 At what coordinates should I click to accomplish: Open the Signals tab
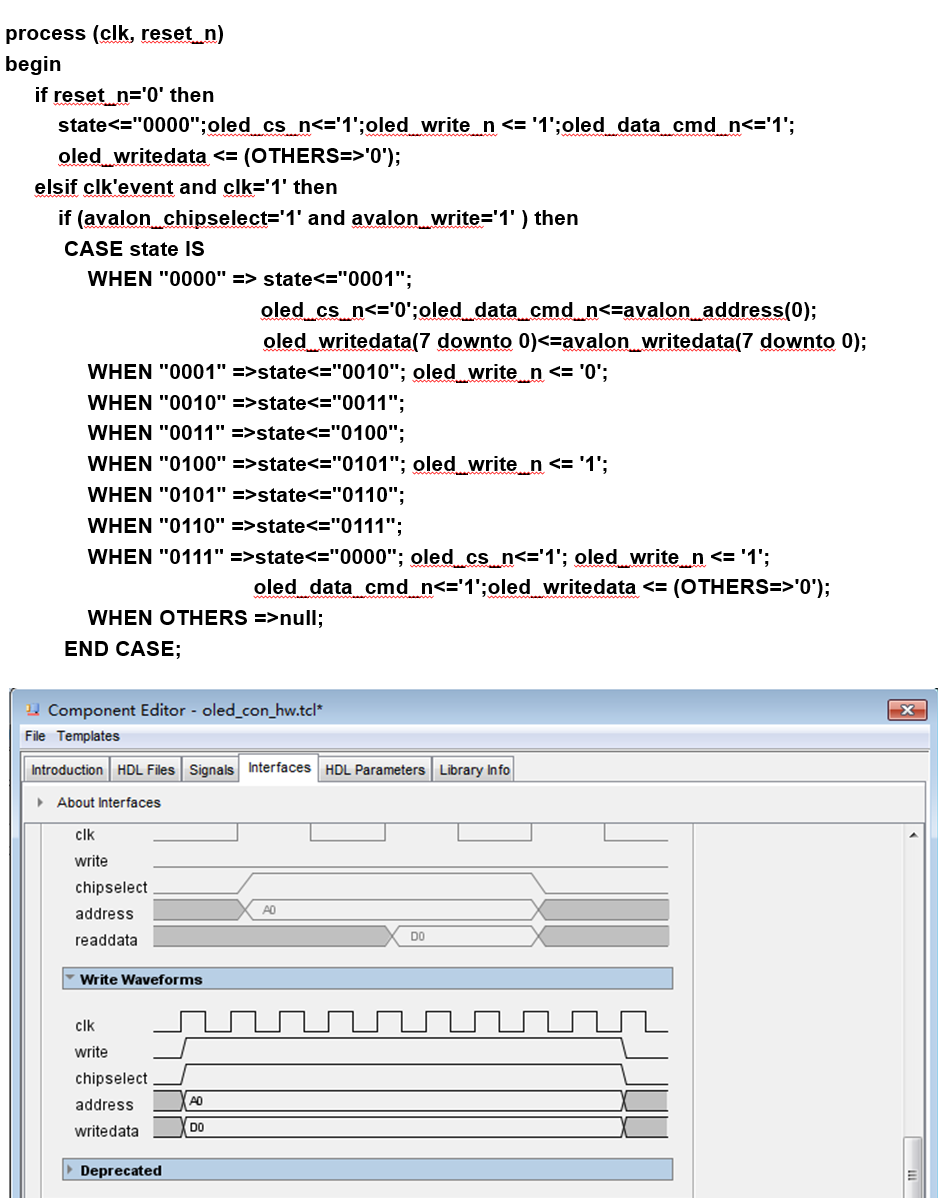[211, 770]
